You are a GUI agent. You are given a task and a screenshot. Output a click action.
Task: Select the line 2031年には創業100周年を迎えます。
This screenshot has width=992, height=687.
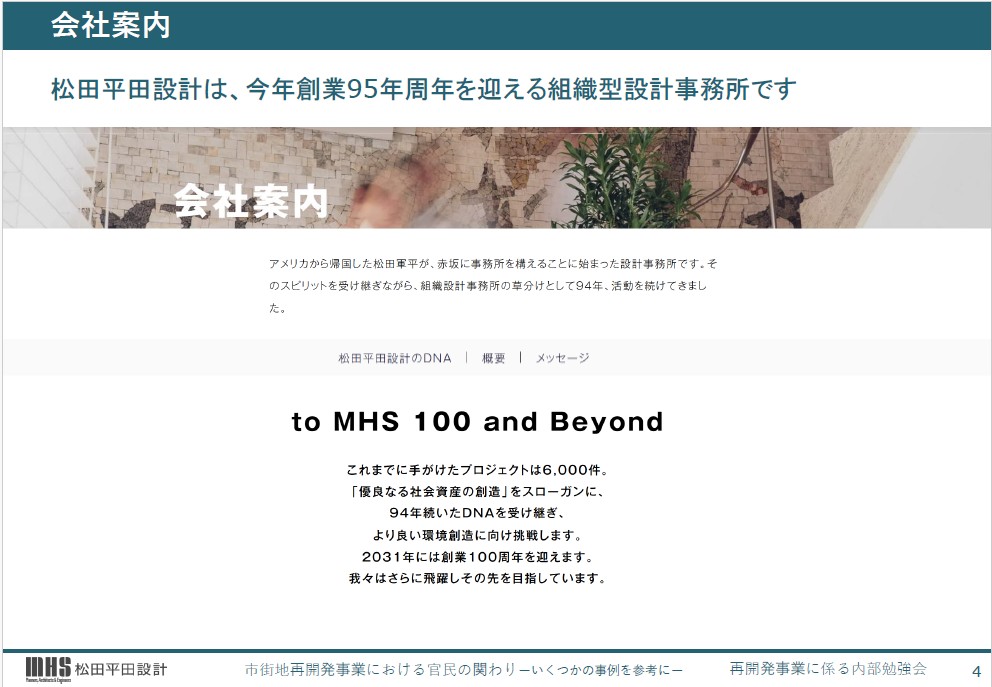click(x=478, y=557)
